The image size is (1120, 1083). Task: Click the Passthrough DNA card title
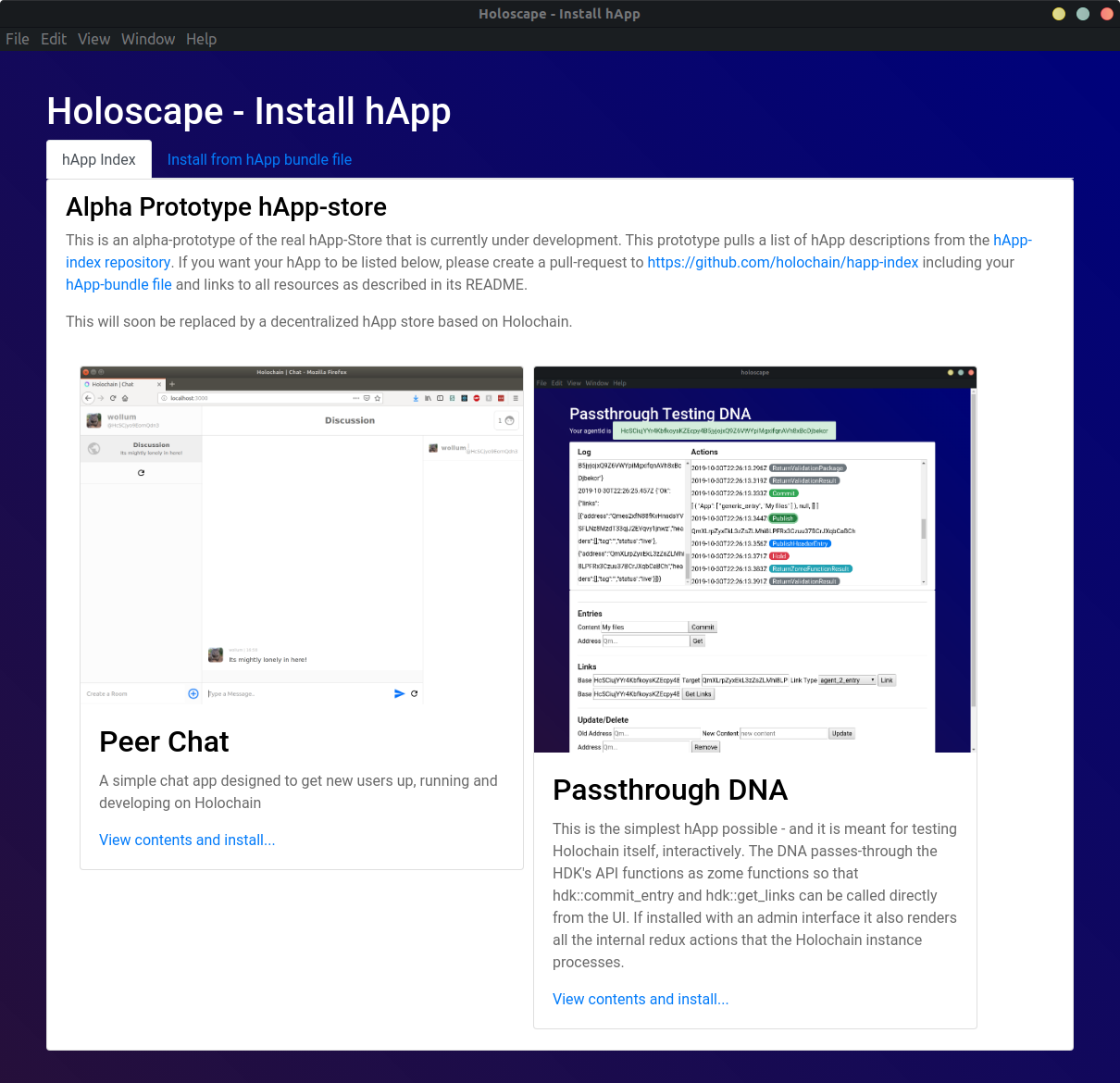coord(670,790)
